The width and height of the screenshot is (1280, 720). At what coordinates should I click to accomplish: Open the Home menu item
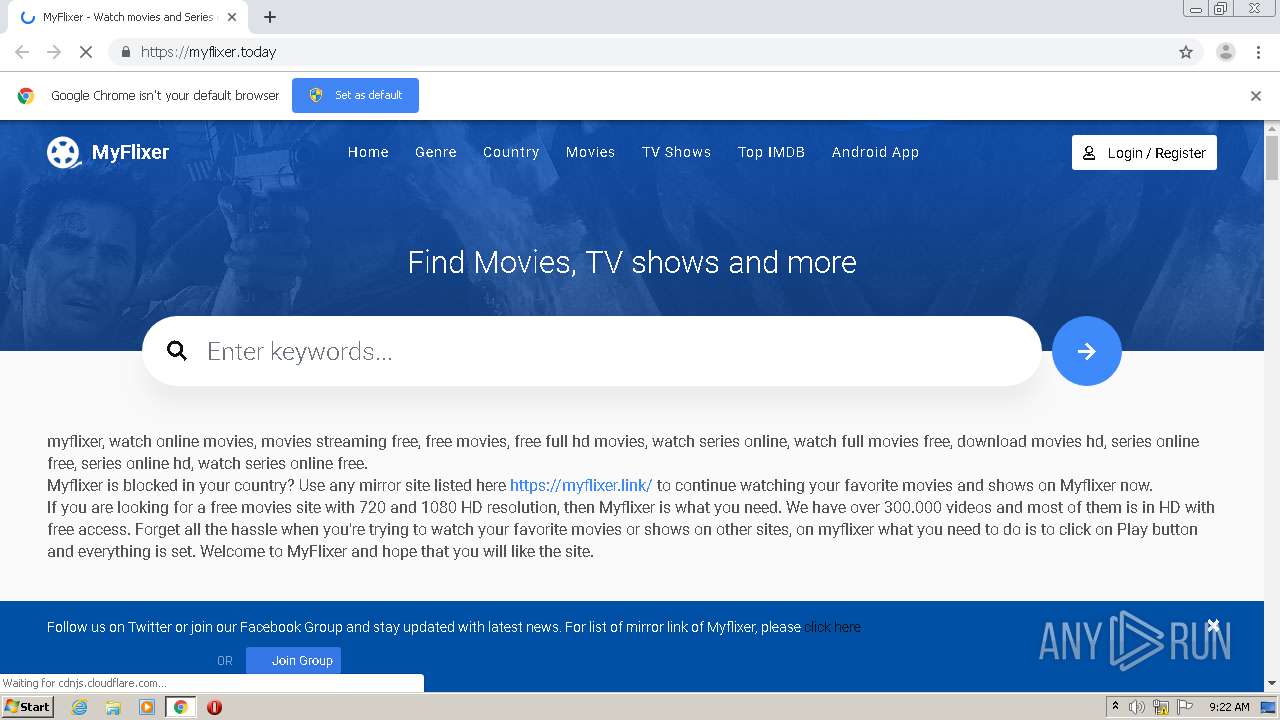point(368,152)
